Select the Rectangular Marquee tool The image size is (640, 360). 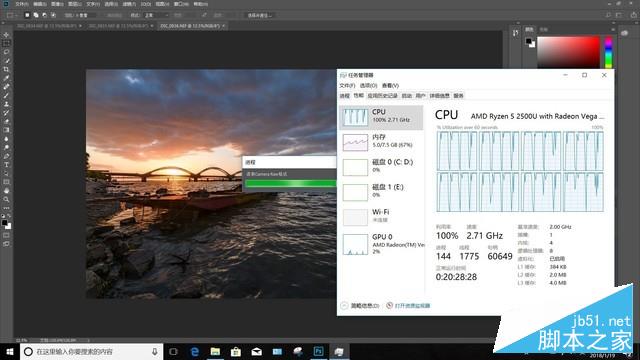click(x=6, y=44)
